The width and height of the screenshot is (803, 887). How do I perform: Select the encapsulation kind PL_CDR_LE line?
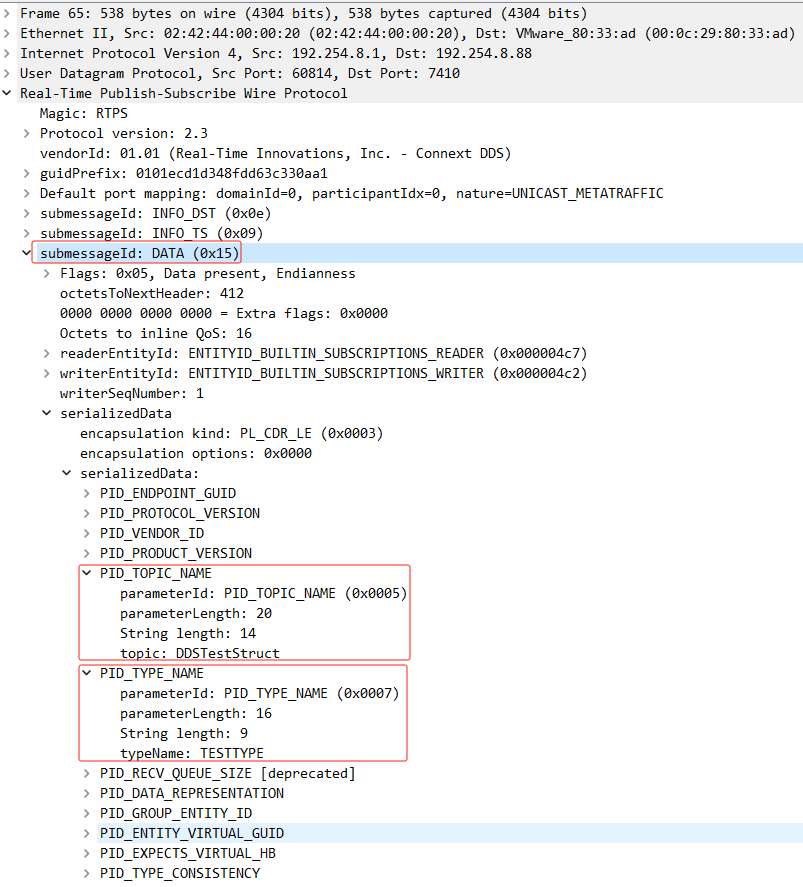pos(231,433)
